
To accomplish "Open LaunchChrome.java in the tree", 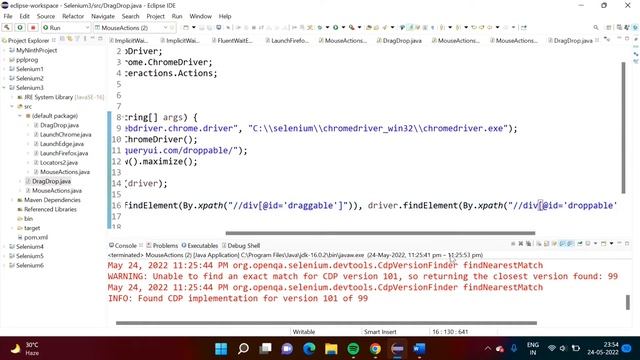I will click(x=65, y=135).
